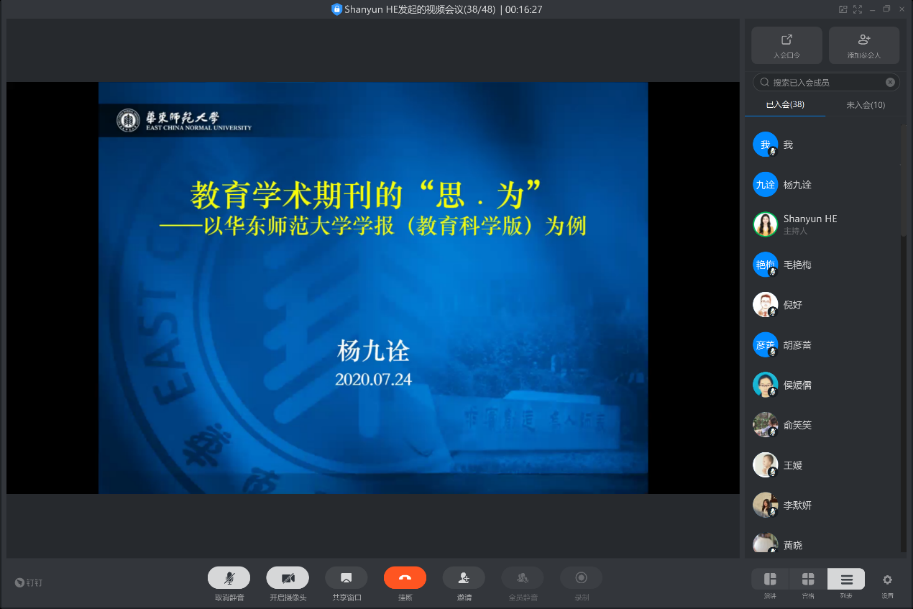
Task: Select participant 胡彦芳 in the list
Action: 823,345
